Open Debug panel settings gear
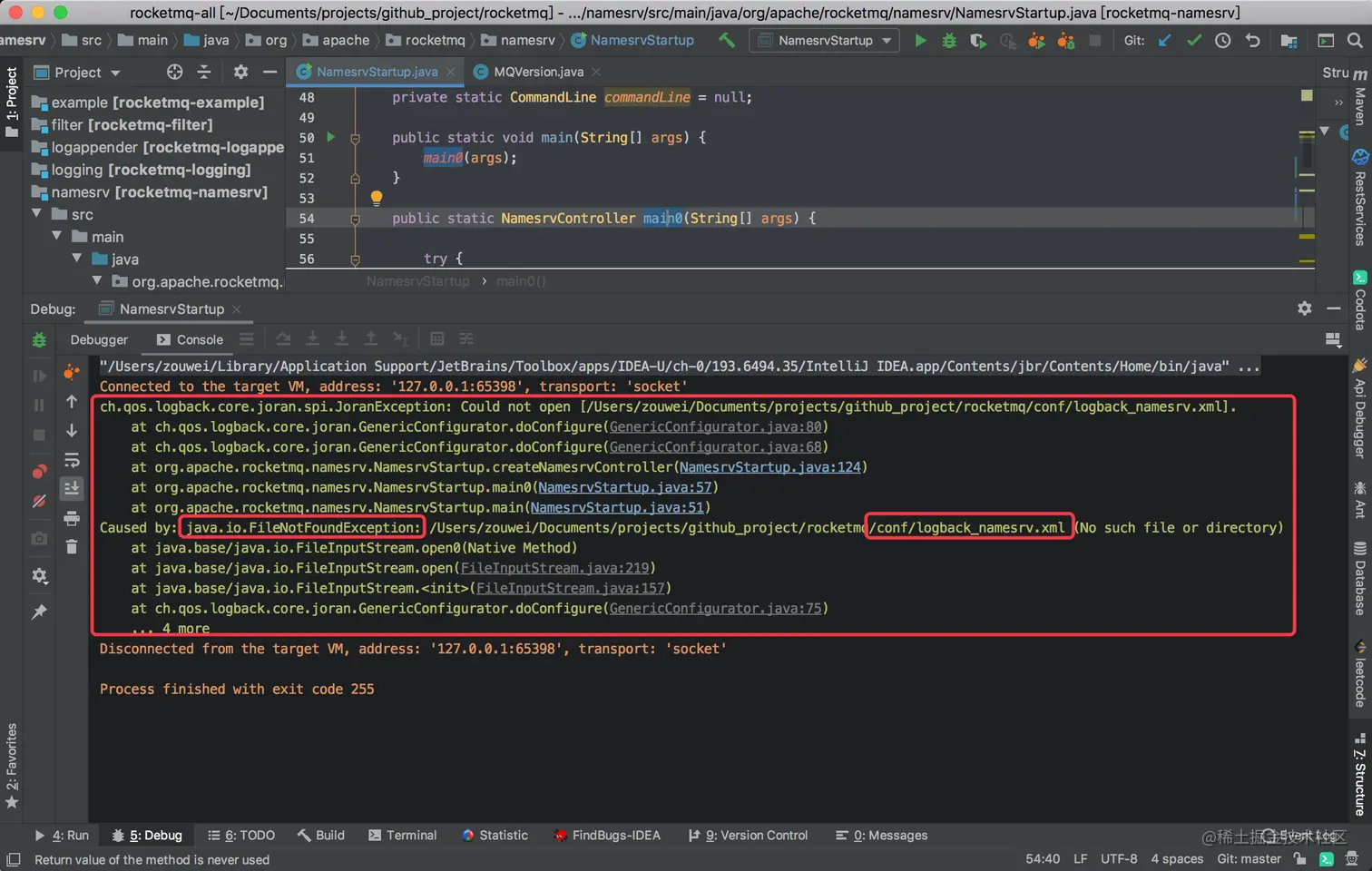 pyautogui.click(x=1305, y=308)
